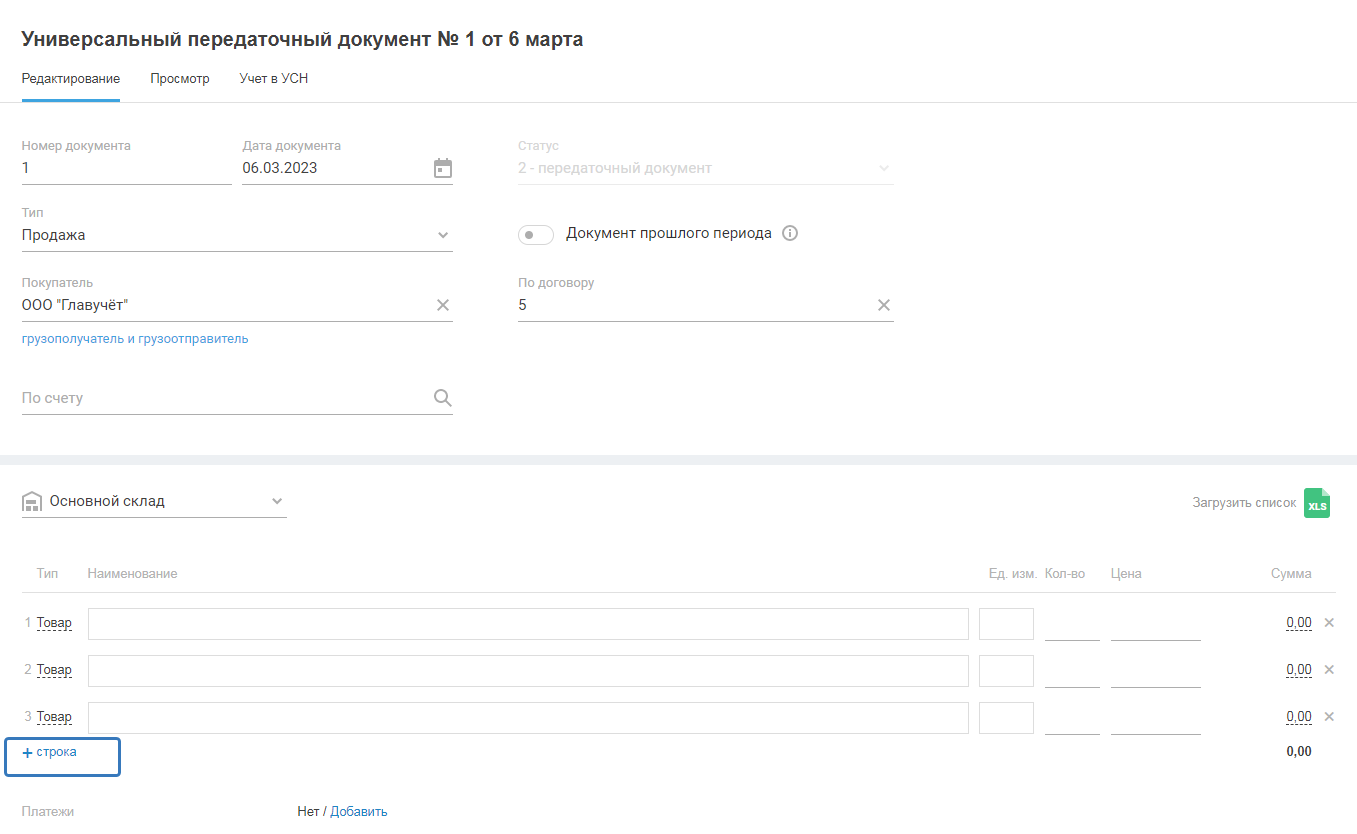The image size is (1357, 834).
Task: Expand the Тип Продажа dropdown
Action: tap(443, 236)
